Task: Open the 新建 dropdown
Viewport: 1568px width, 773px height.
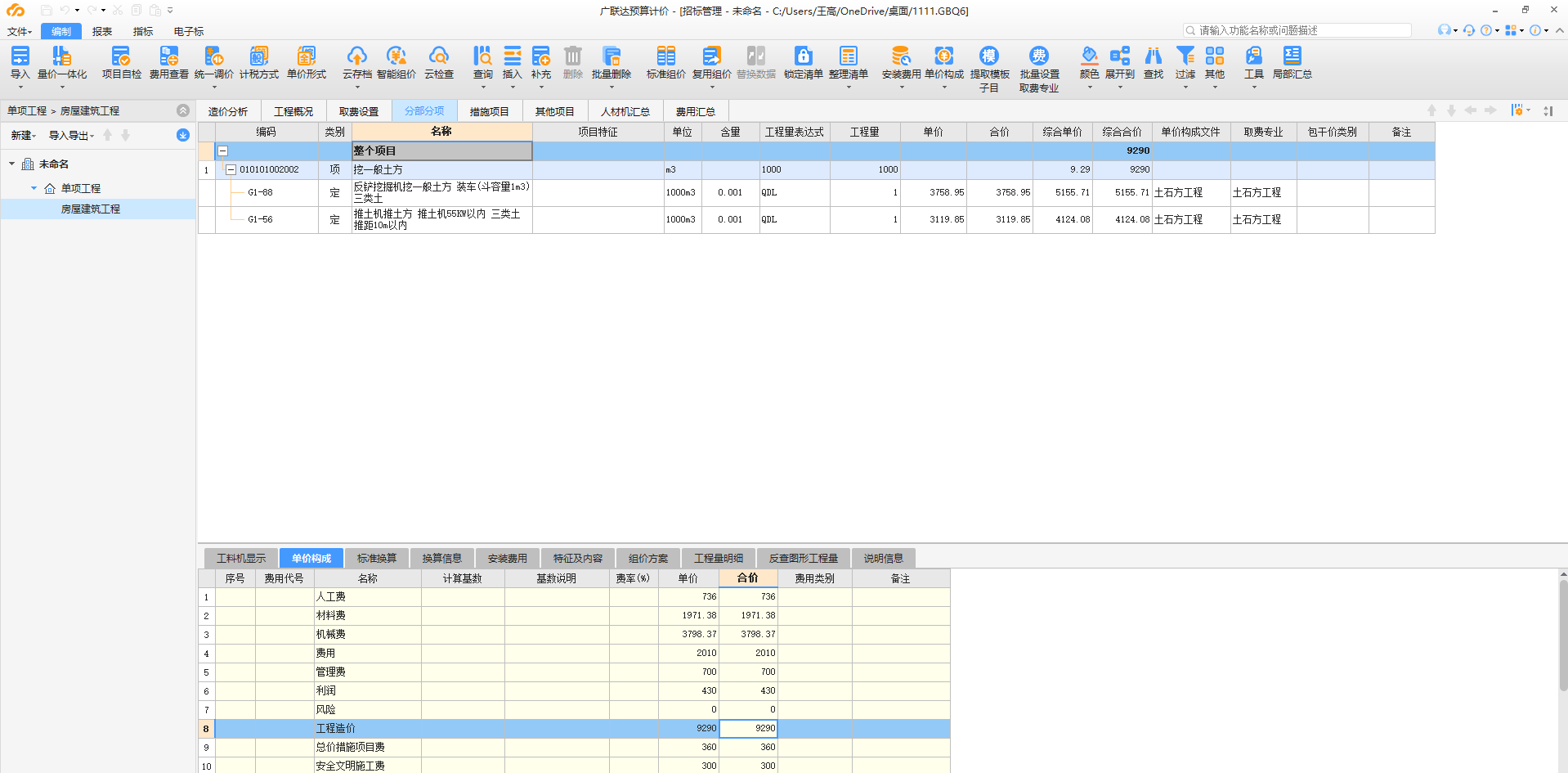Action: click(x=24, y=136)
